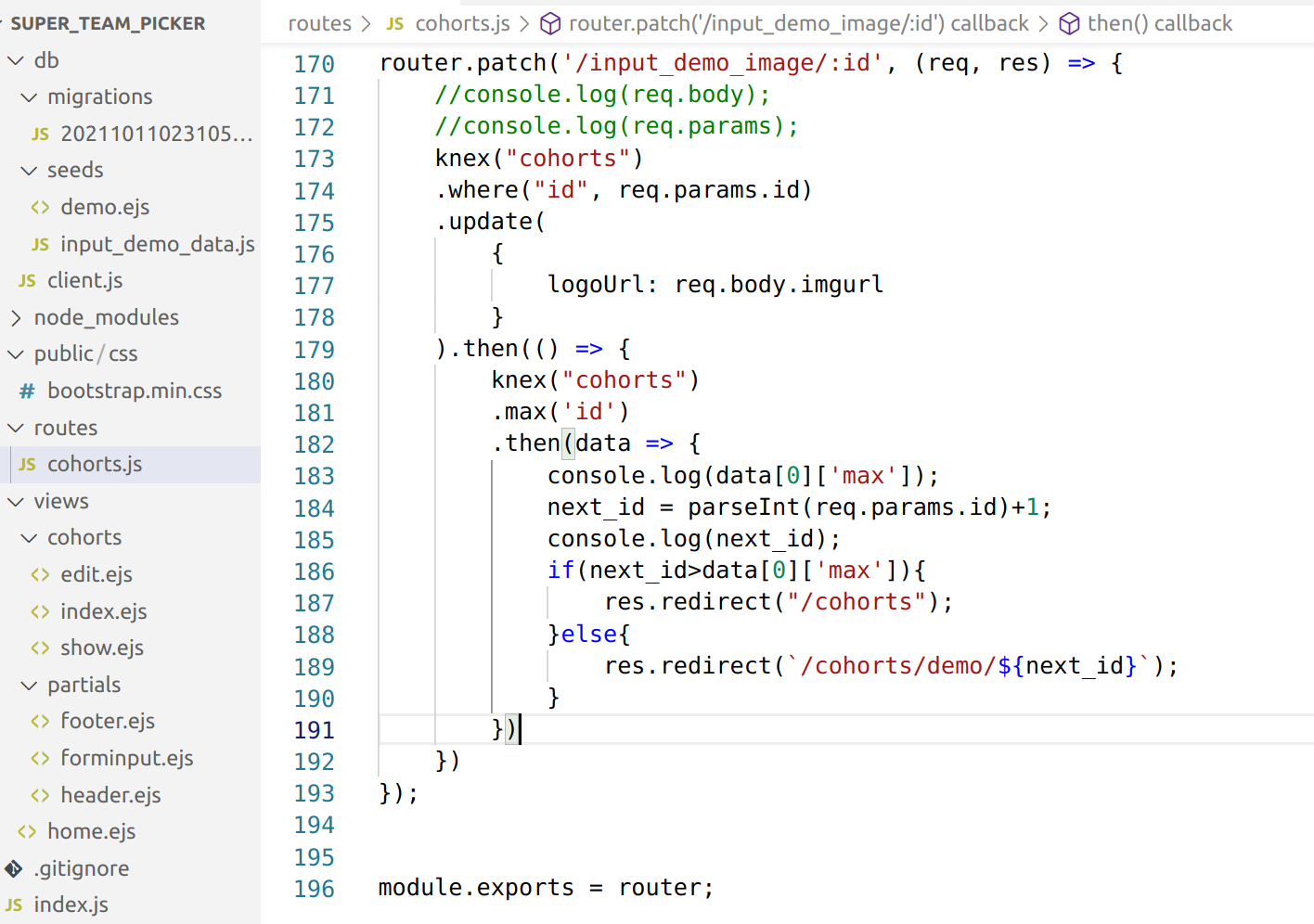Click line number 183 in the gutter
The height and width of the screenshot is (924, 1314).
pos(315,475)
